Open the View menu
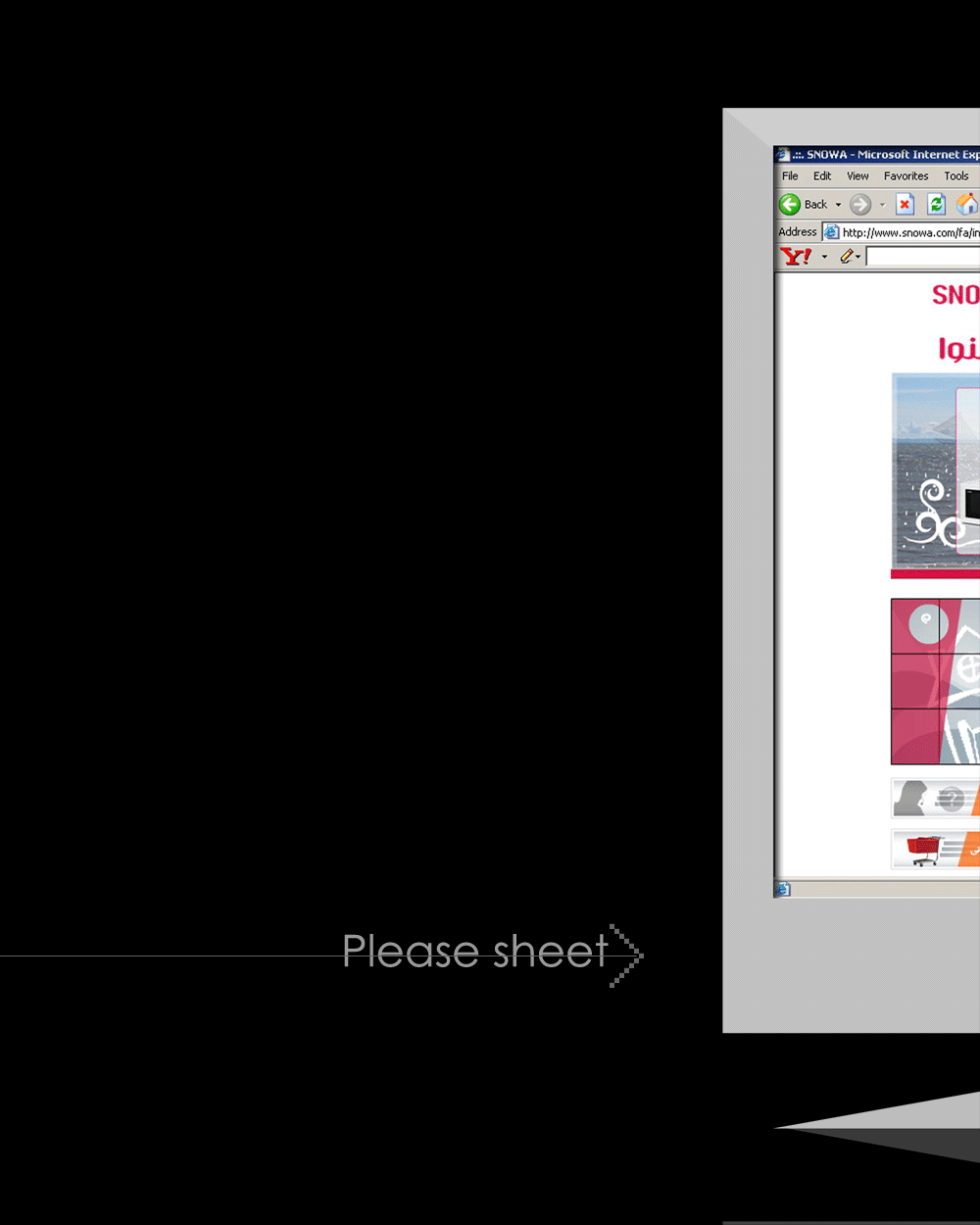Screen dimensions: 980x1225 click(x=857, y=176)
